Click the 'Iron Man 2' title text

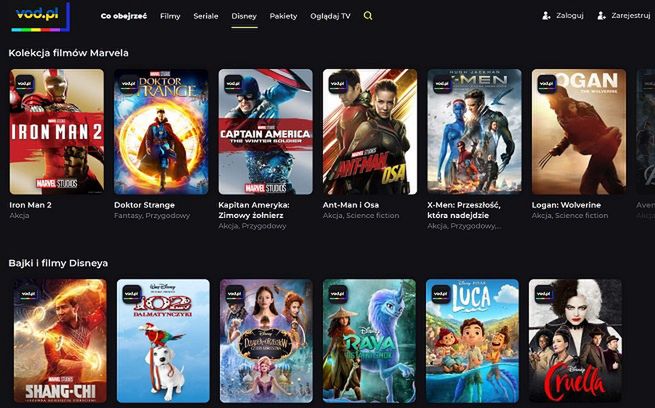pyautogui.click(x=30, y=205)
